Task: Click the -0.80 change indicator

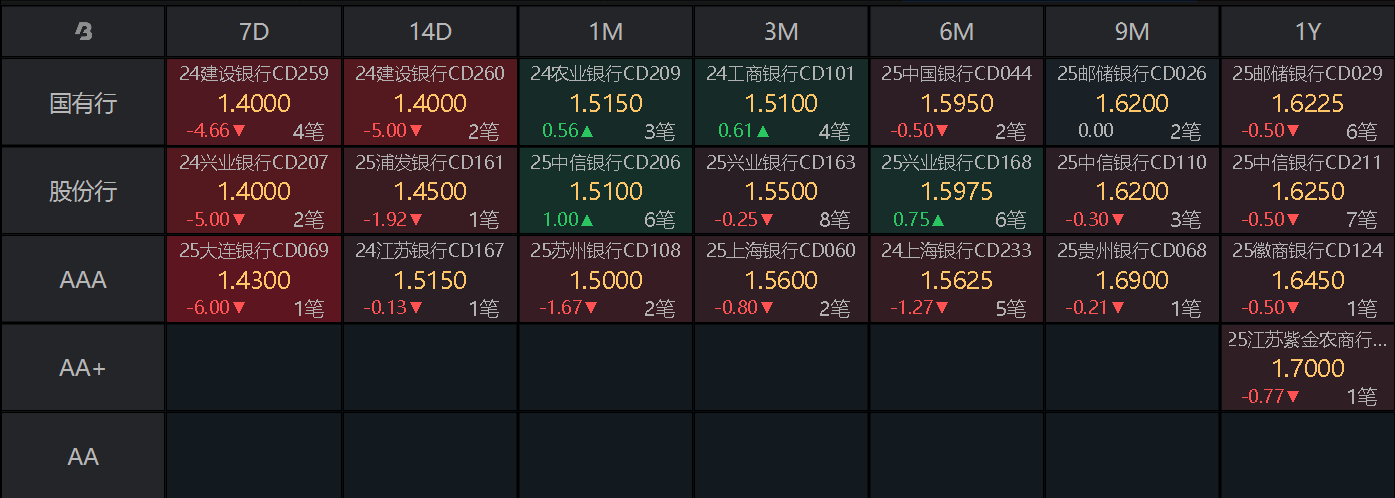Action: 744,308
